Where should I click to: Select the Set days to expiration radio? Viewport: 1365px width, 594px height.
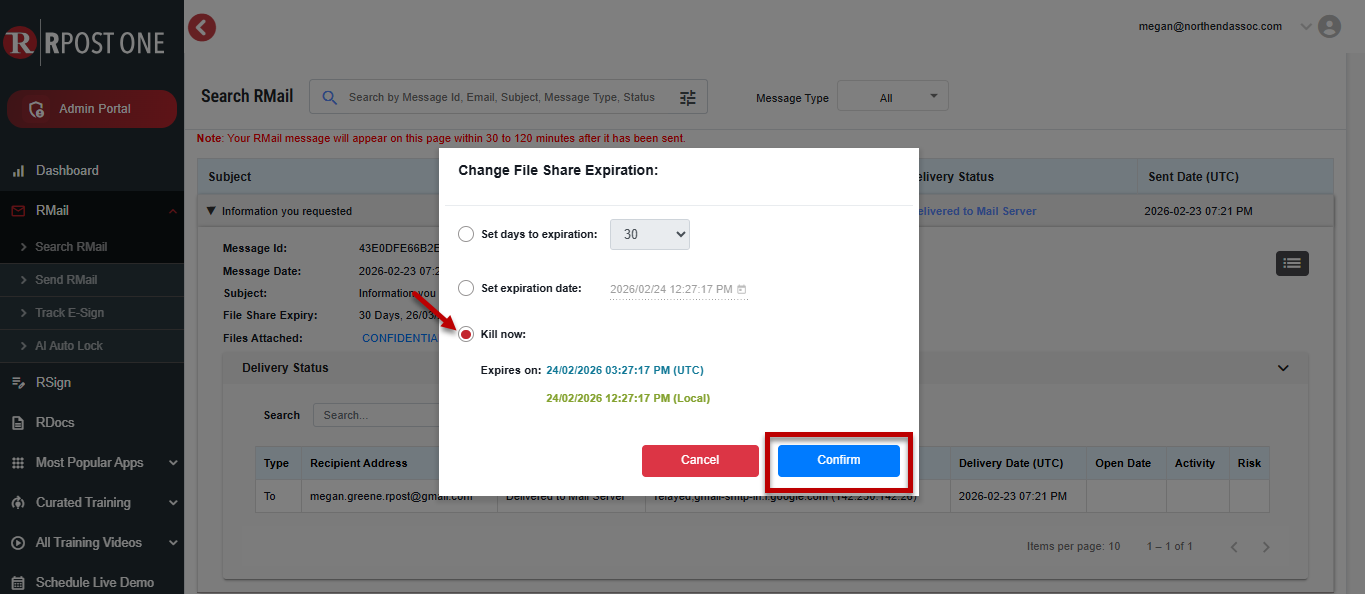click(466, 235)
